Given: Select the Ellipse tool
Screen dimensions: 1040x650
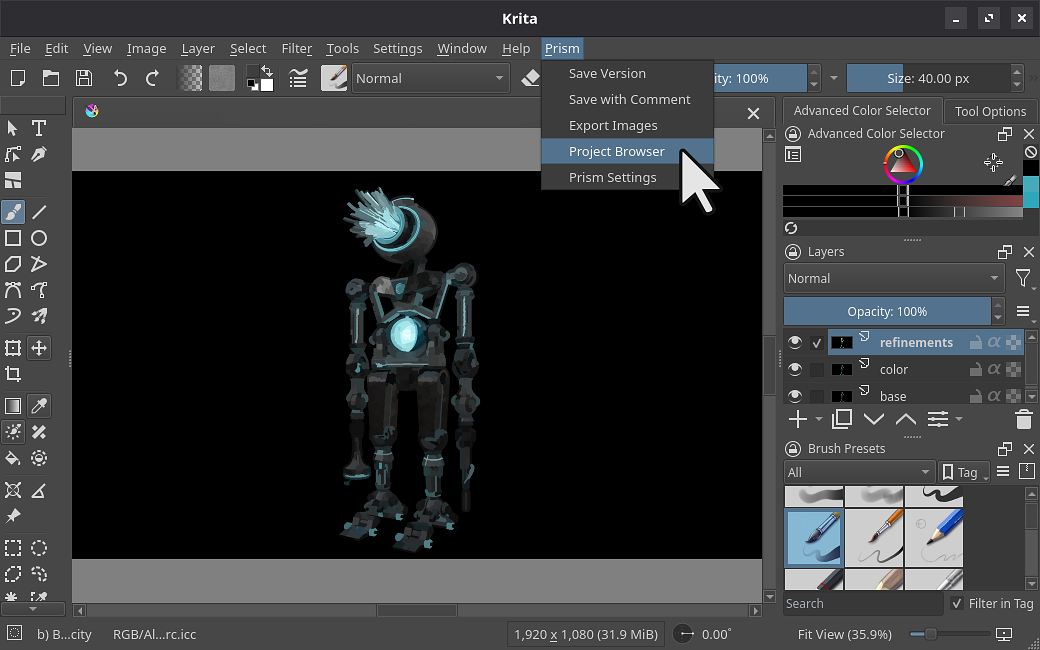Looking at the screenshot, I should 39,238.
